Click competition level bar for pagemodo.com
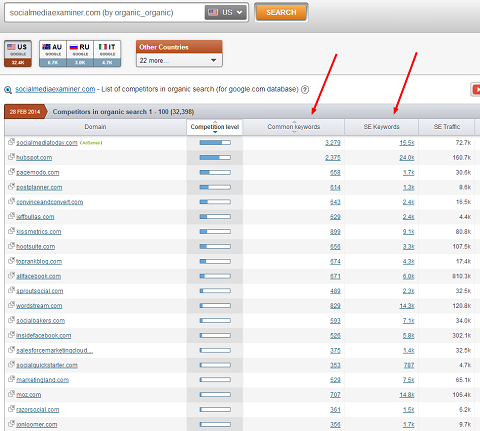The image size is (480, 431). [215, 172]
